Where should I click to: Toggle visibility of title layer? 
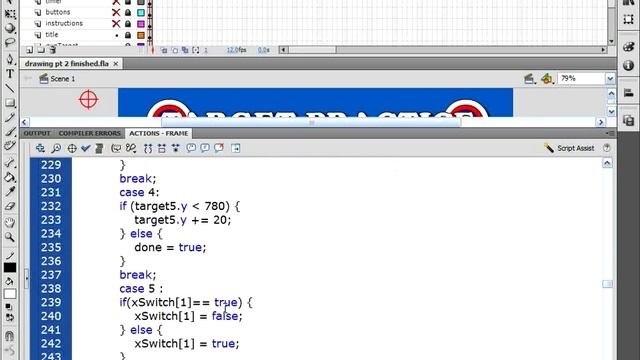click(x=116, y=36)
